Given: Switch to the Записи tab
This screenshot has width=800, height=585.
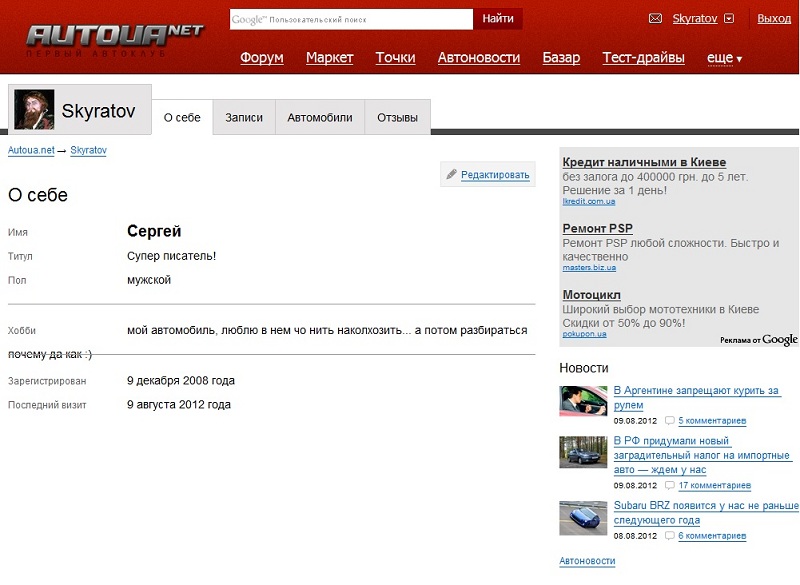Looking at the screenshot, I should (x=244, y=118).
